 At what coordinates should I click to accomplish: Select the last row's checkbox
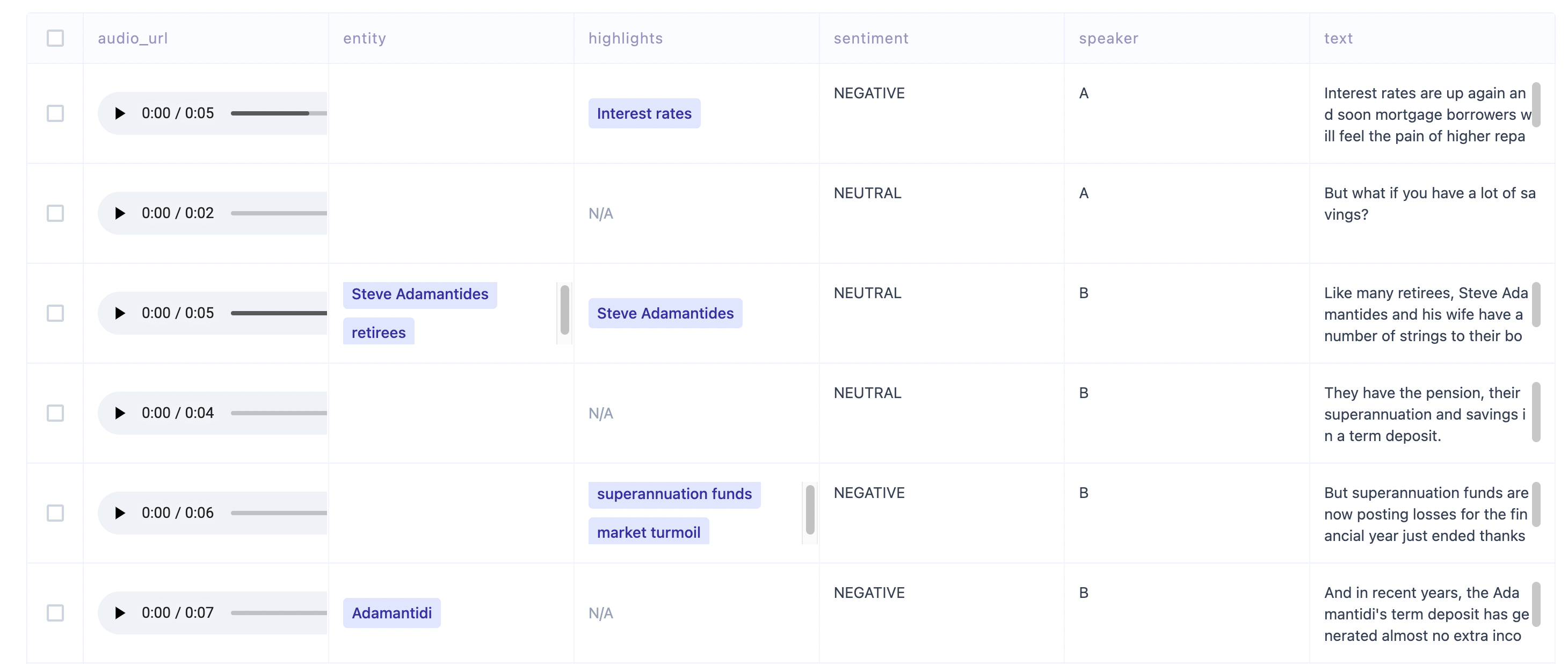pos(55,613)
